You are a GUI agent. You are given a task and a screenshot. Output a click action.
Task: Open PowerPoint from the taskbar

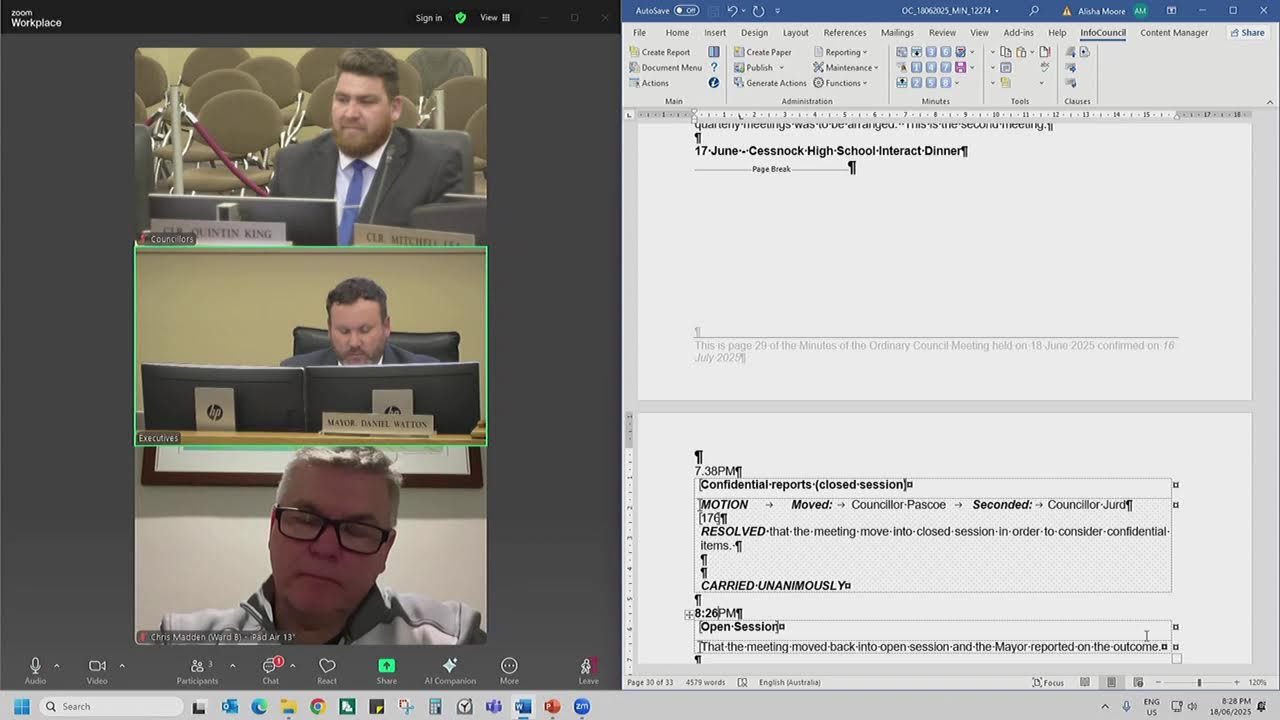point(551,706)
